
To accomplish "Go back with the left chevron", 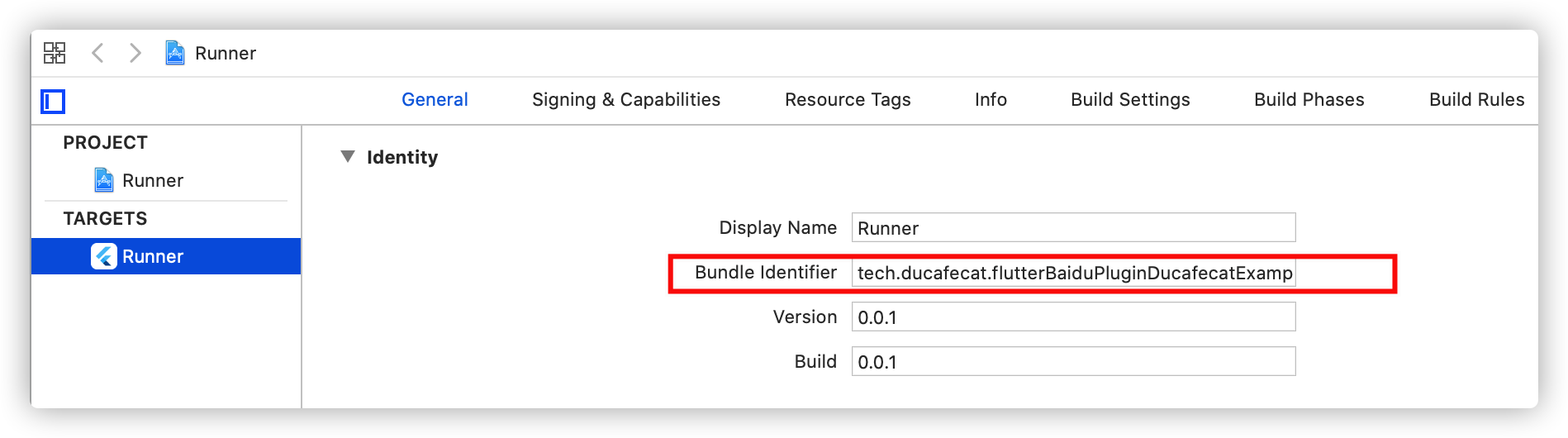I will (97, 53).
